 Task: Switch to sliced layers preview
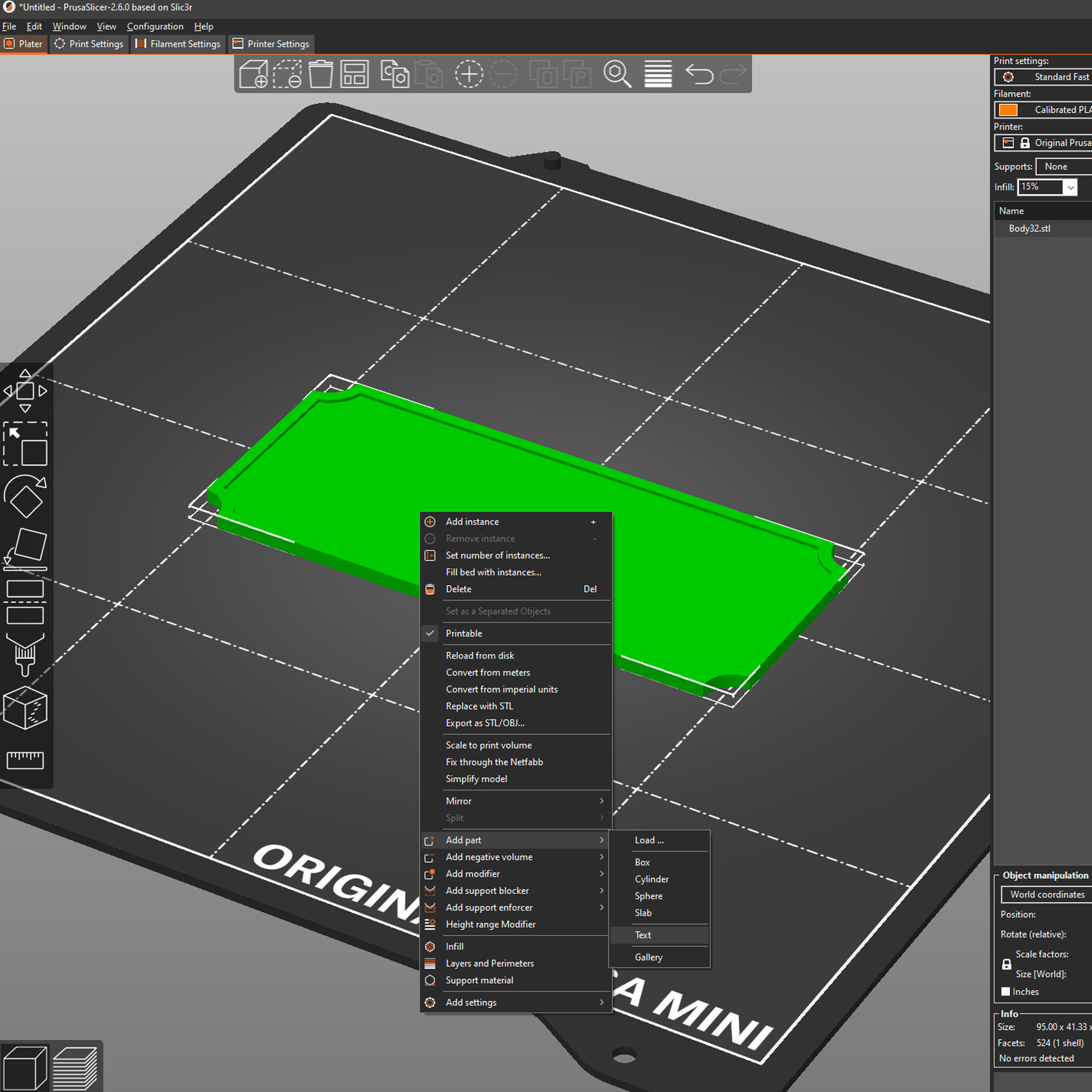76,1067
